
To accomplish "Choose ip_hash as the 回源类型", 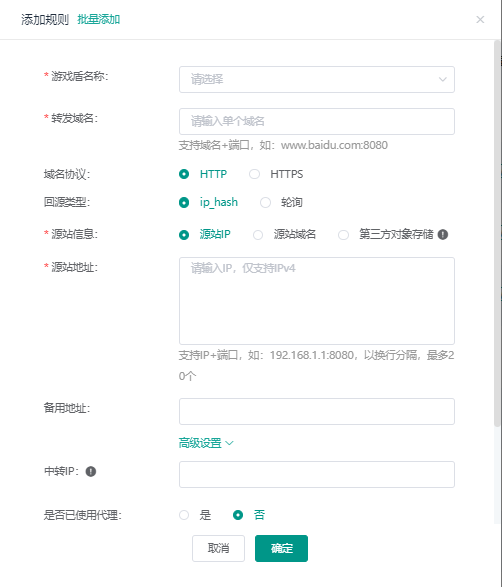I will coord(184,203).
